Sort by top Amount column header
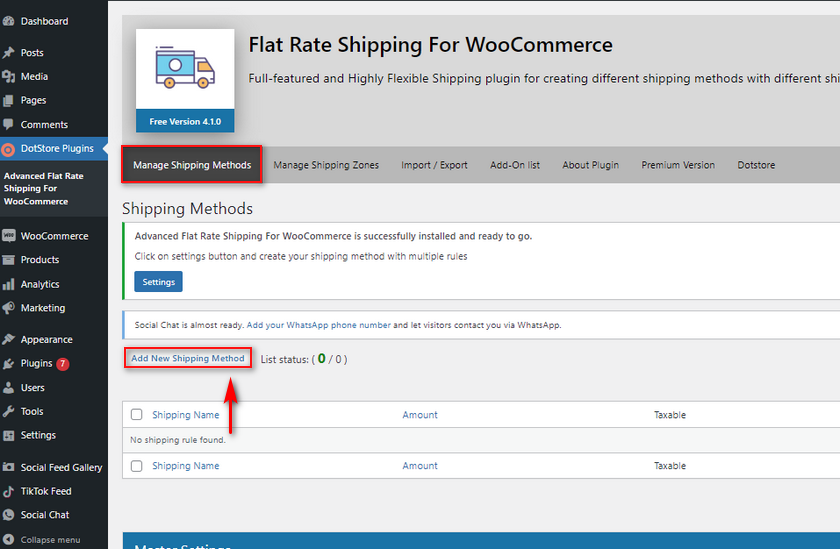The height and width of the screenshot is (549, 840). pos(420,415)
